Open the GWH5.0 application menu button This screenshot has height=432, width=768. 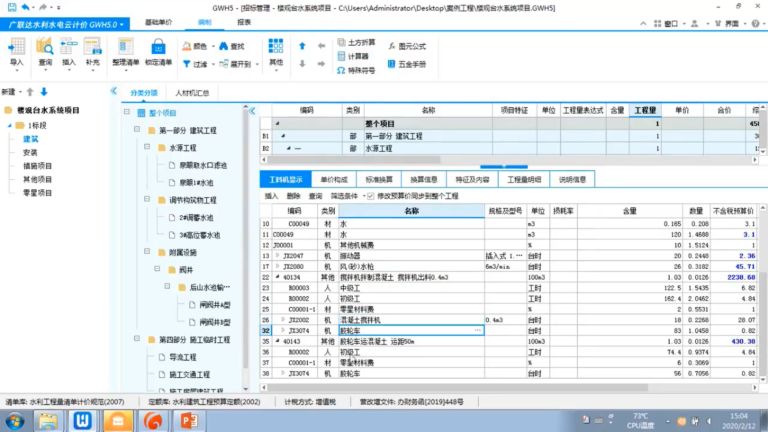pos(65,24)
